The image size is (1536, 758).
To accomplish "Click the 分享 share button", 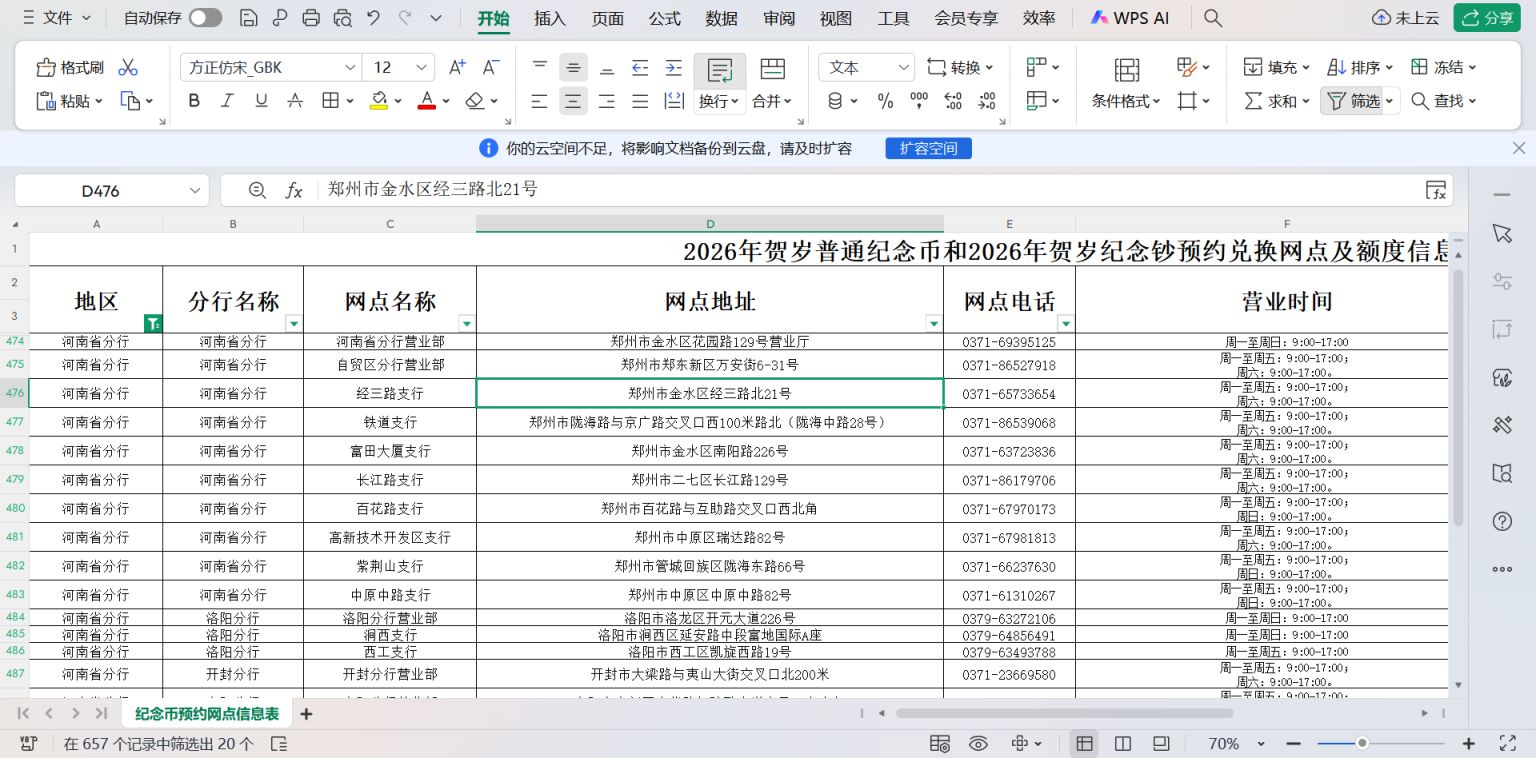I will coord(1487,18).
